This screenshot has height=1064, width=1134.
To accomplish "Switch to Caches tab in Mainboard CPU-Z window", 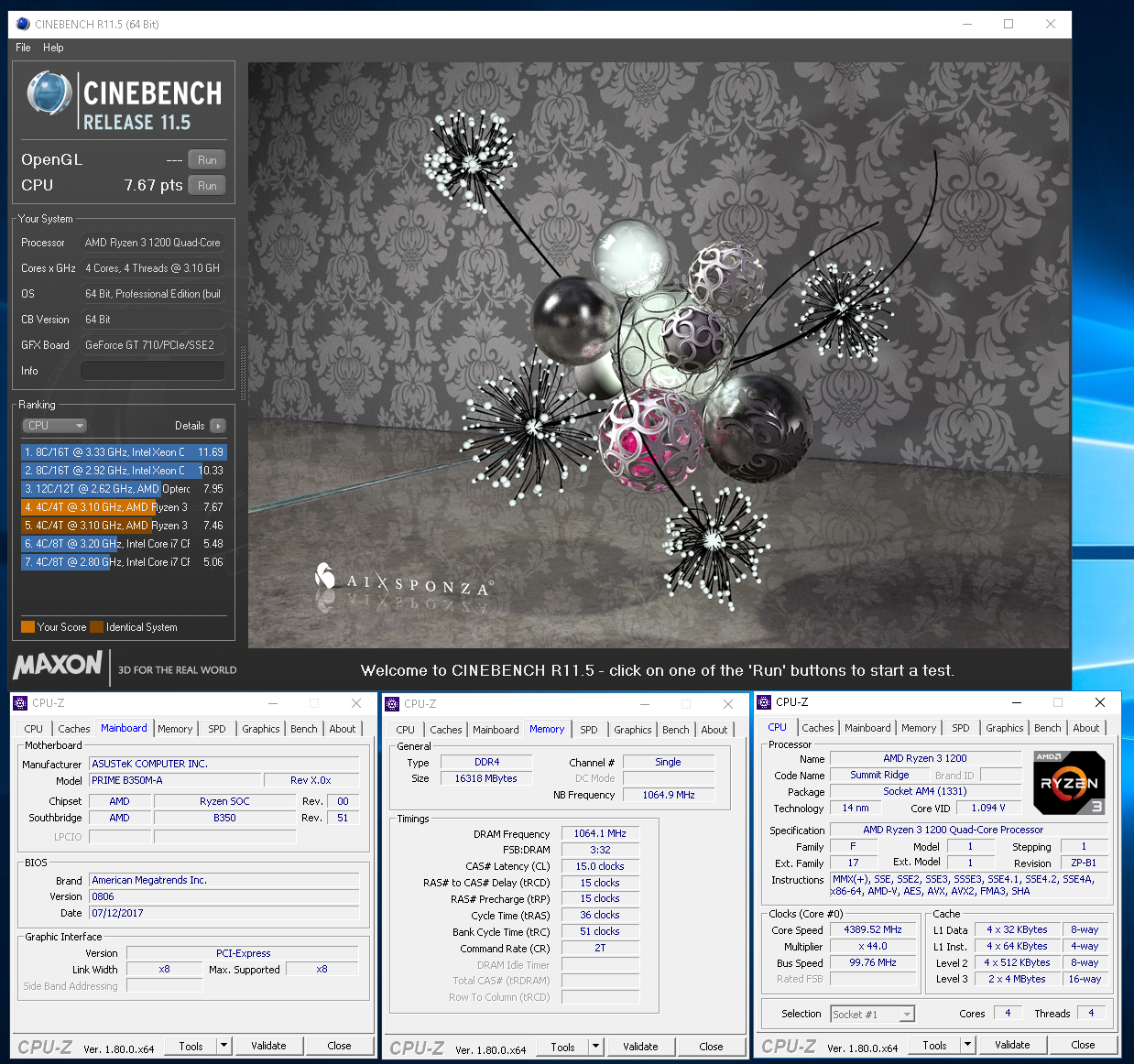I will [x=74, y=729].
